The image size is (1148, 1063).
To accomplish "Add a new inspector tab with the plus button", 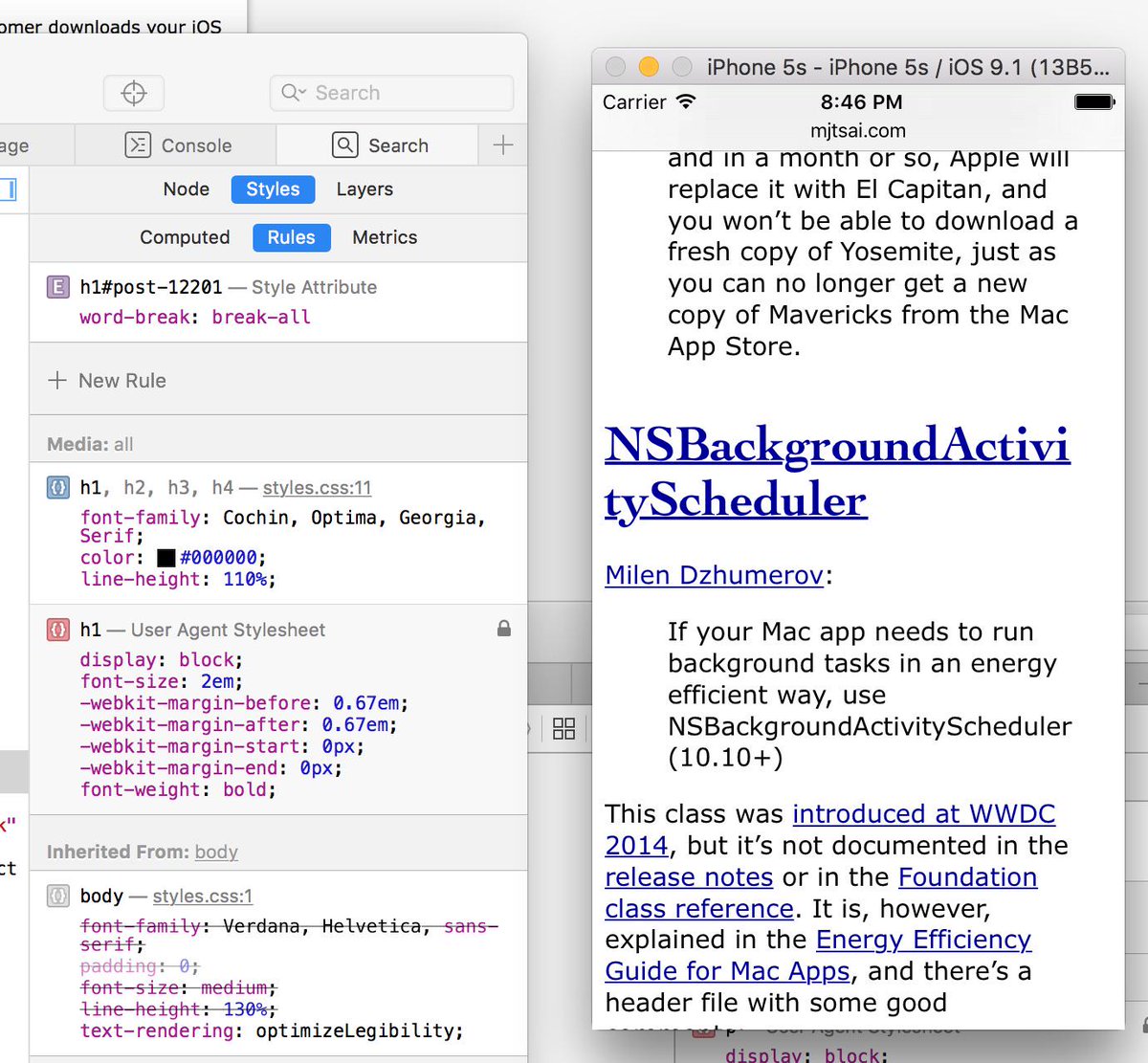I will point(503,145).
